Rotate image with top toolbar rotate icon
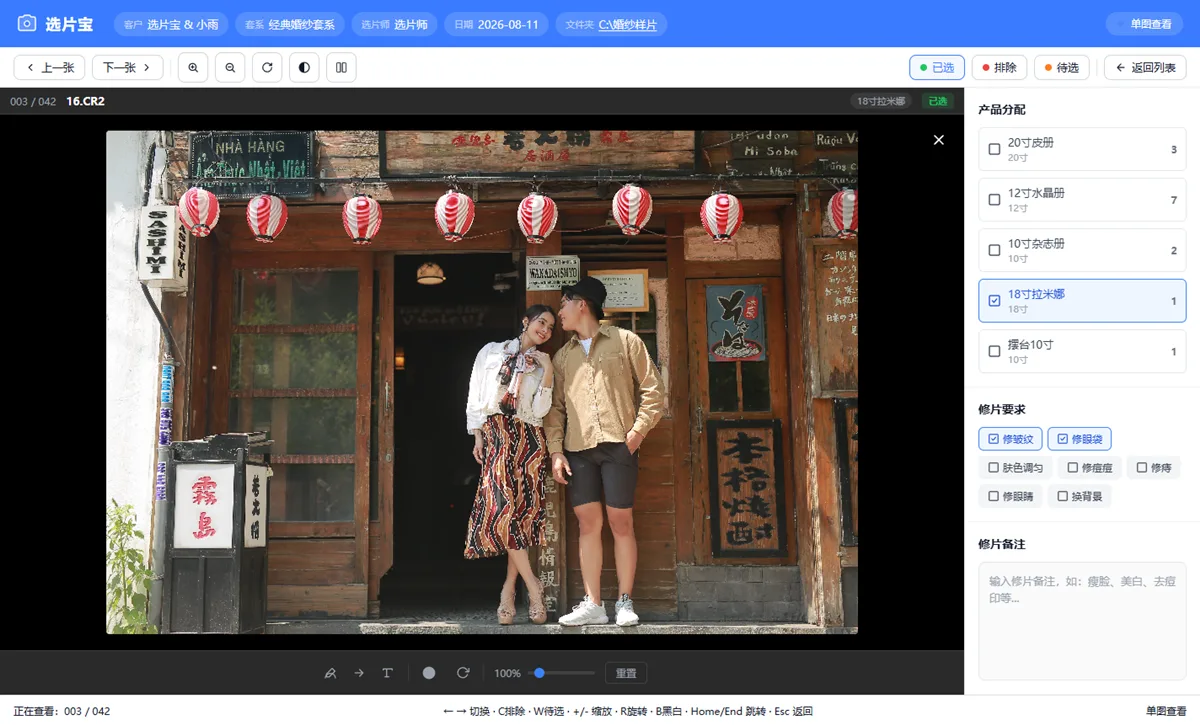Screen dimensions: 1200x725 pyautogui.click(x=267, y=68)
